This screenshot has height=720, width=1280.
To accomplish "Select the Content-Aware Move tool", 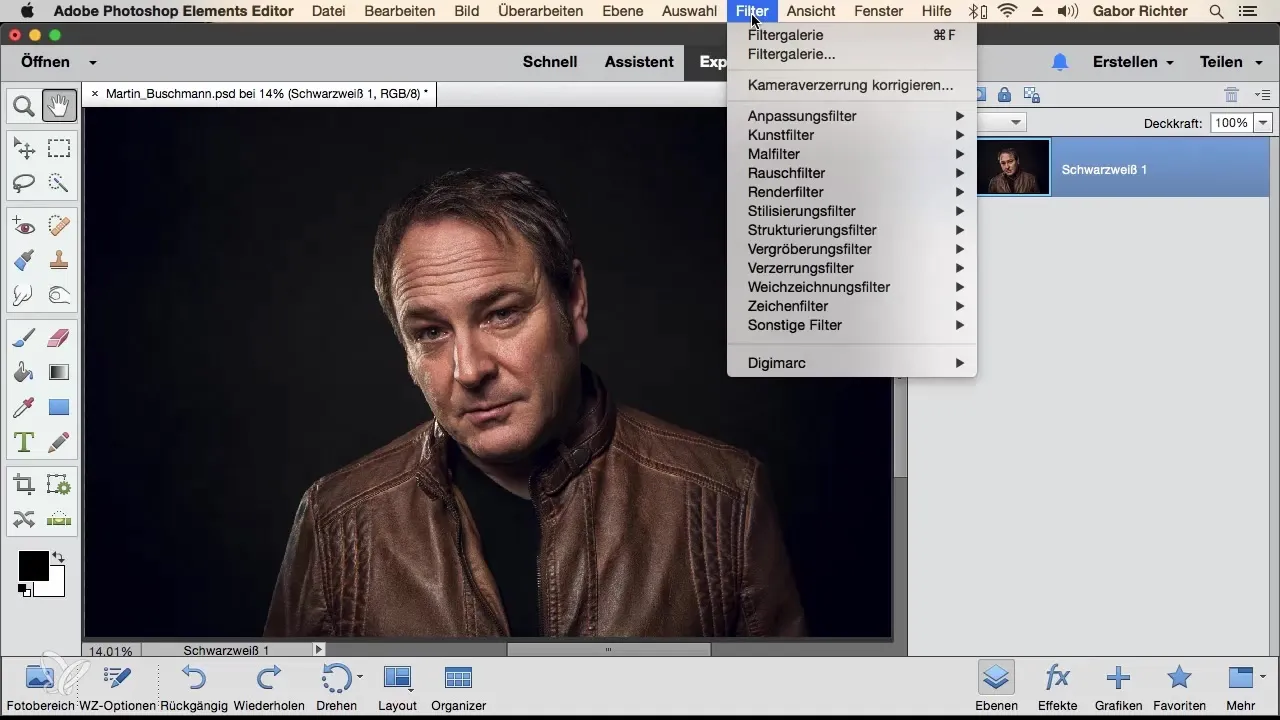I will (24, 519).
